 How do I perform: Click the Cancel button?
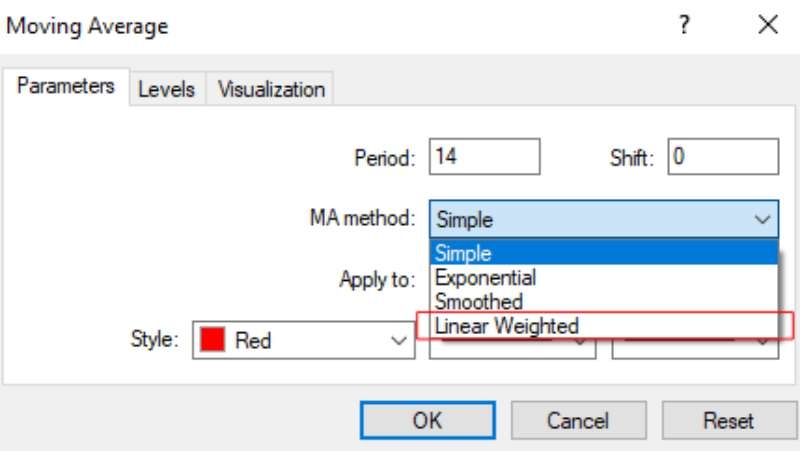pos(578,420)
